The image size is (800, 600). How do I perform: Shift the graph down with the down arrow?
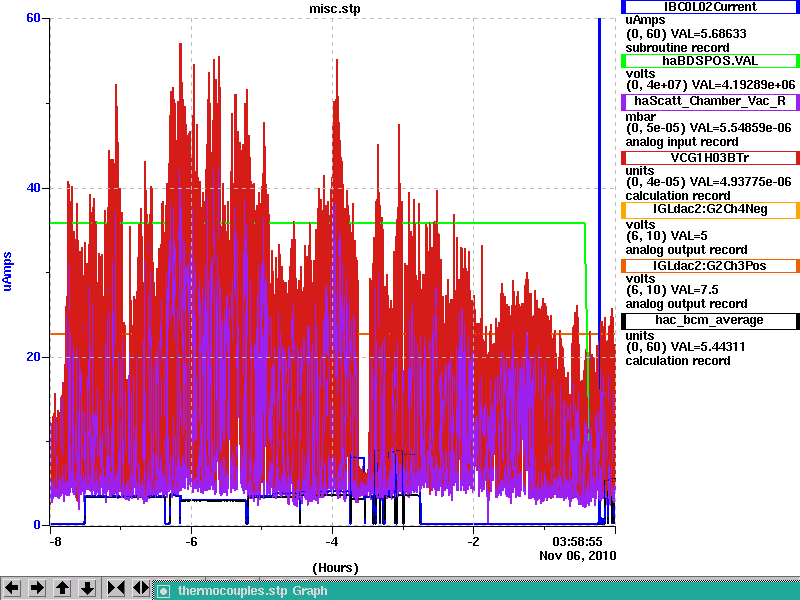click(x=88, y=588)
